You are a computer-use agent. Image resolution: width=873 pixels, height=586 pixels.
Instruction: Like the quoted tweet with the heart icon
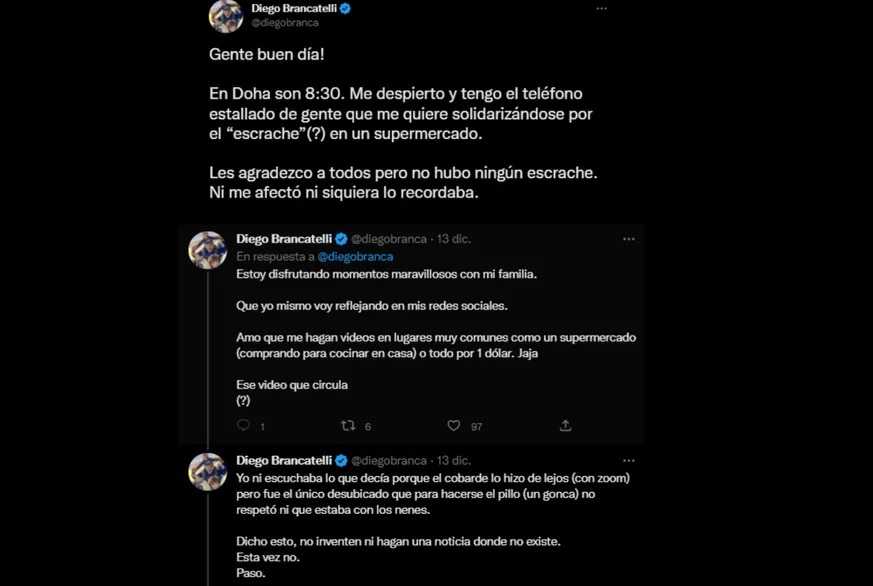click(452, 425)
